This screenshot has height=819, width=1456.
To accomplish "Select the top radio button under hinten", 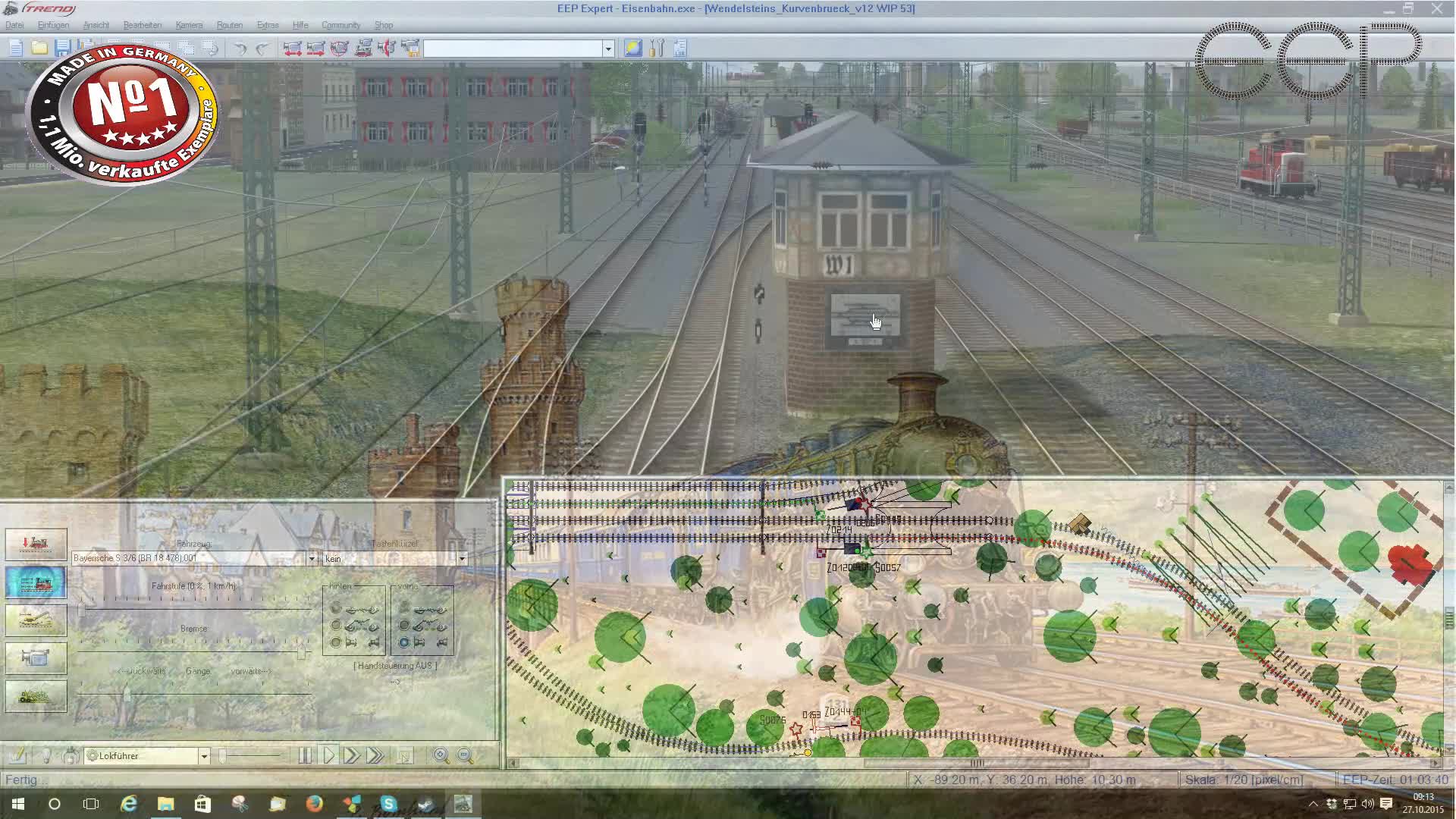I will [336, 609].
